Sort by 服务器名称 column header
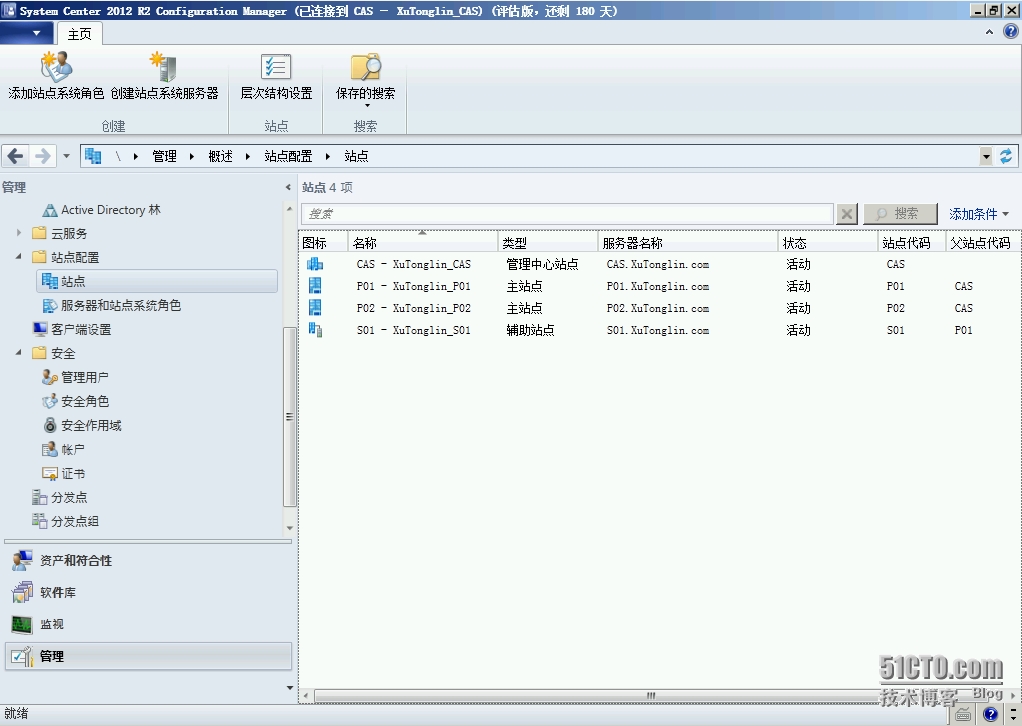Image resolution: width=1022 pixels, height=726 pixels. tap(688, 242)
